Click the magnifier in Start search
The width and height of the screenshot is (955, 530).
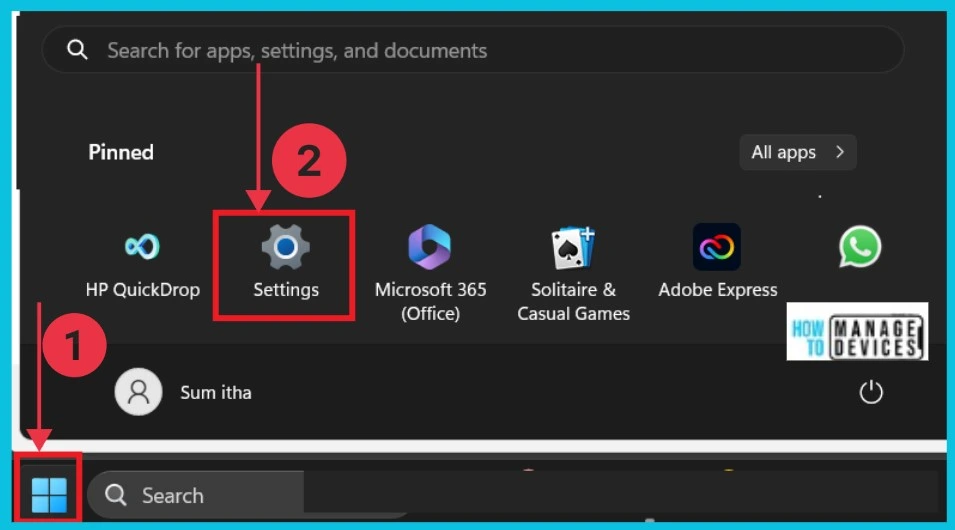click(x=77, y=49)
